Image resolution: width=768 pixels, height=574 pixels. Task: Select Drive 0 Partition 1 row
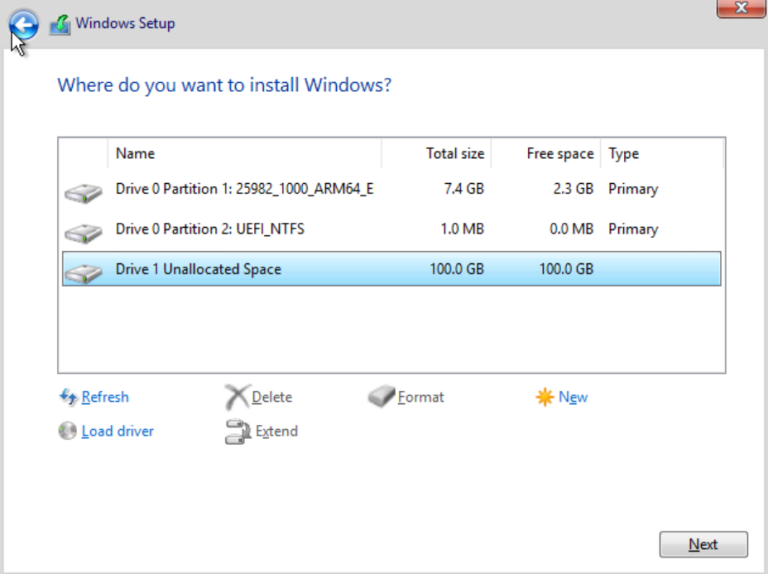pos(391,189)
